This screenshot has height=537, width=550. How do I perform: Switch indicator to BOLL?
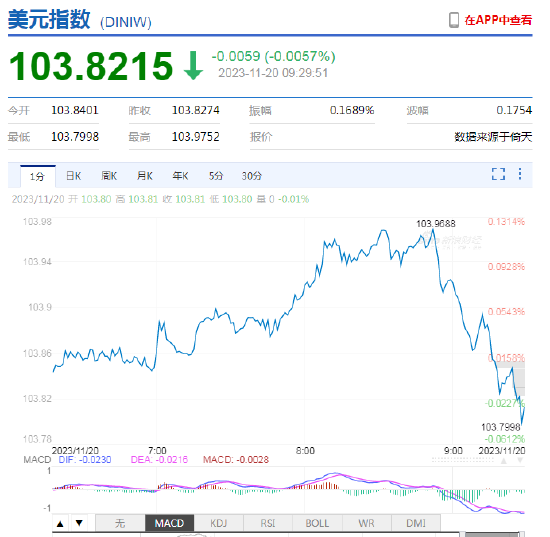[x=317, y=524]
